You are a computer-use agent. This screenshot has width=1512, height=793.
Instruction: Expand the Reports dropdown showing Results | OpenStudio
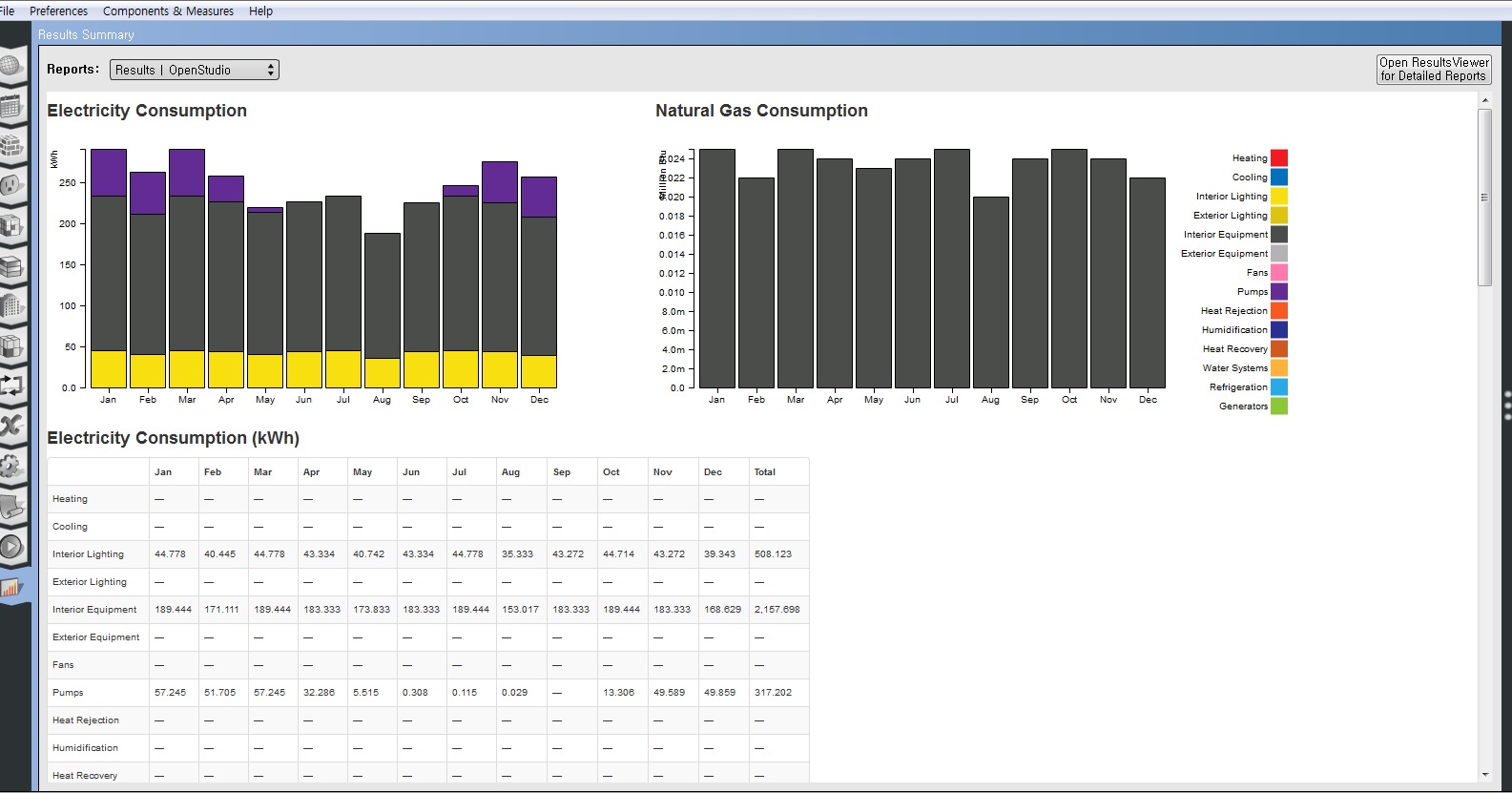pyautogui.click(x=195, y=70)
